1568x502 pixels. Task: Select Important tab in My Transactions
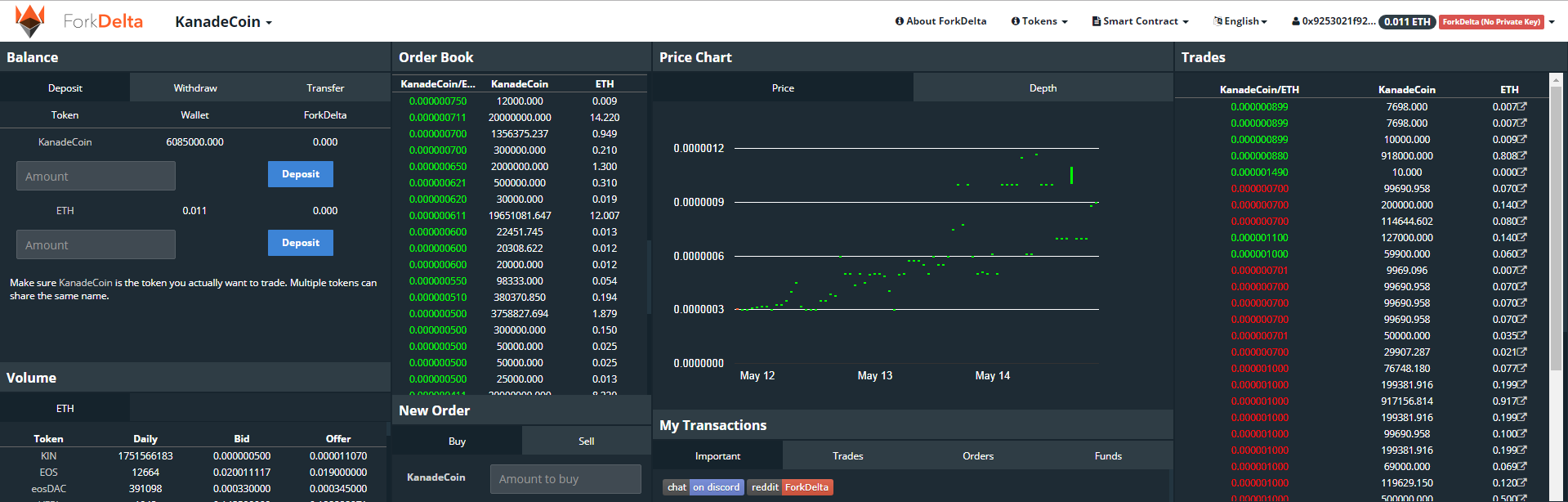click(x=717, y=455)
